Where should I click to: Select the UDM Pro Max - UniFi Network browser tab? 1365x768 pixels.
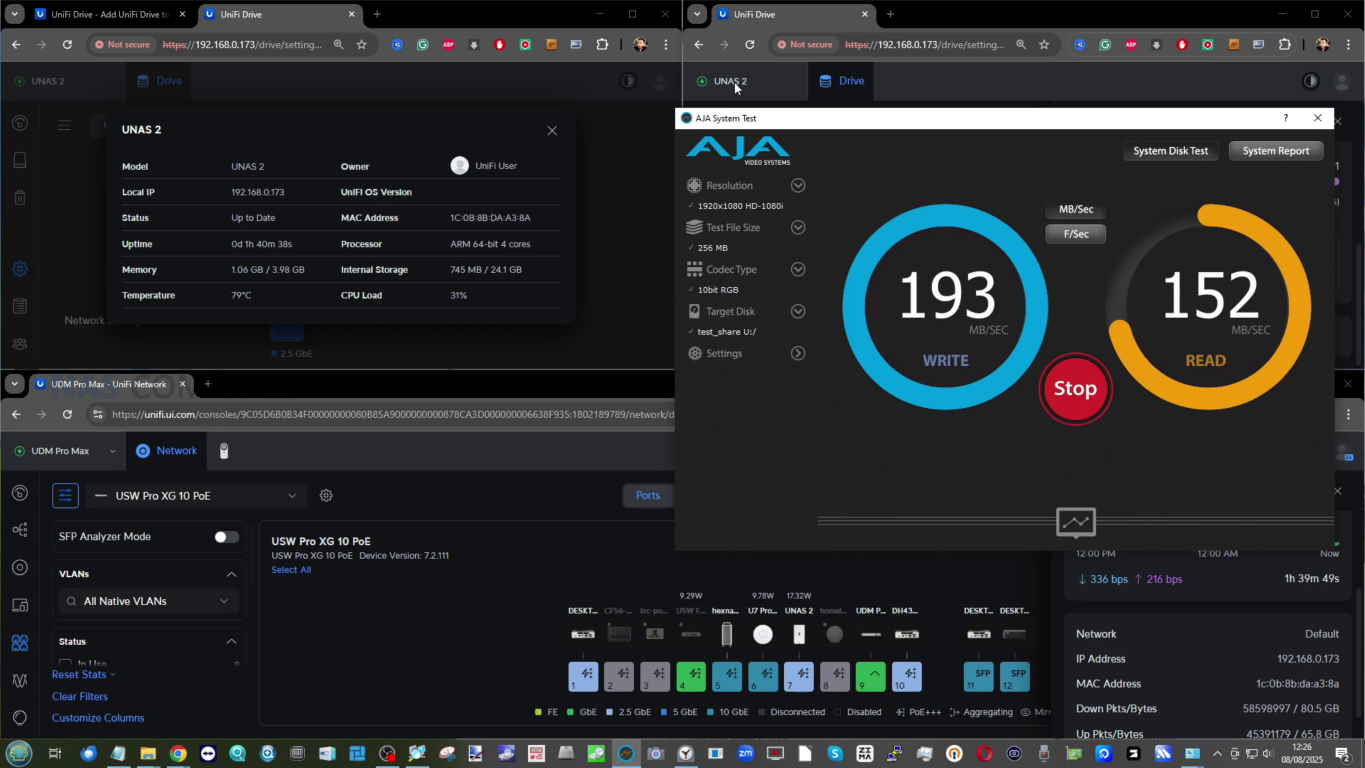point(108,384)
